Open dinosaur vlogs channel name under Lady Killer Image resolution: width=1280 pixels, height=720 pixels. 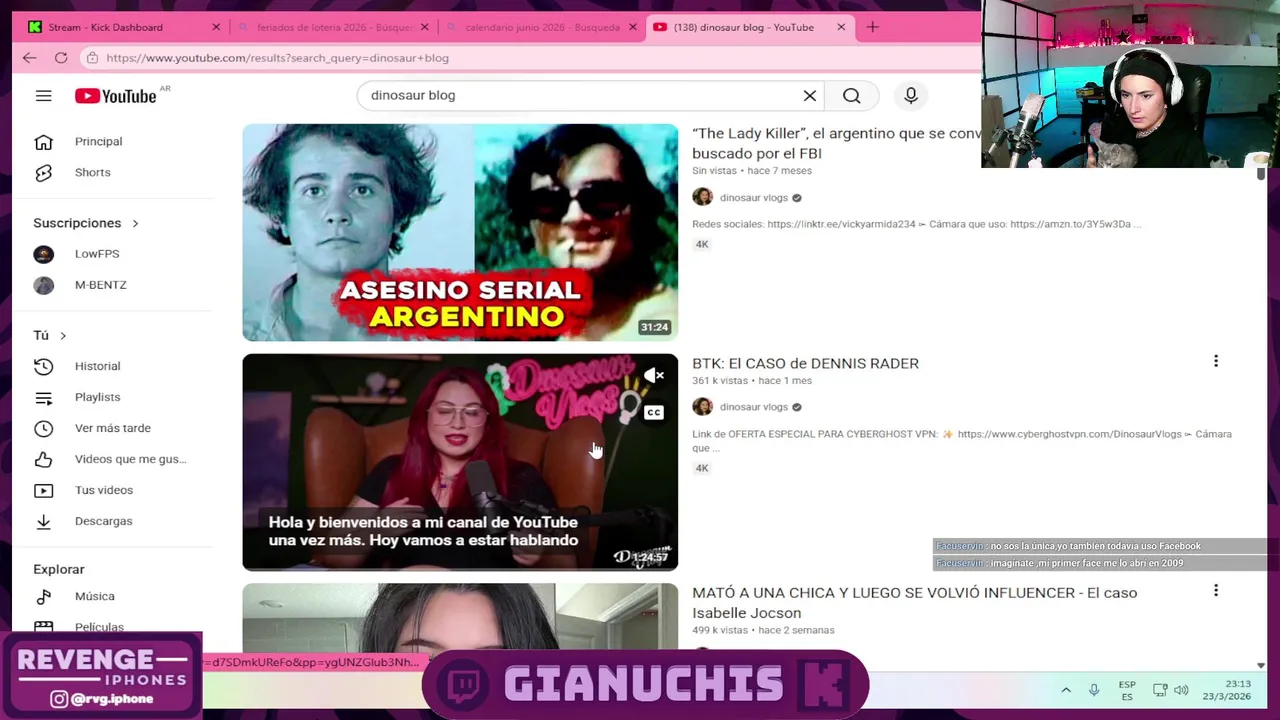(754, 198)
